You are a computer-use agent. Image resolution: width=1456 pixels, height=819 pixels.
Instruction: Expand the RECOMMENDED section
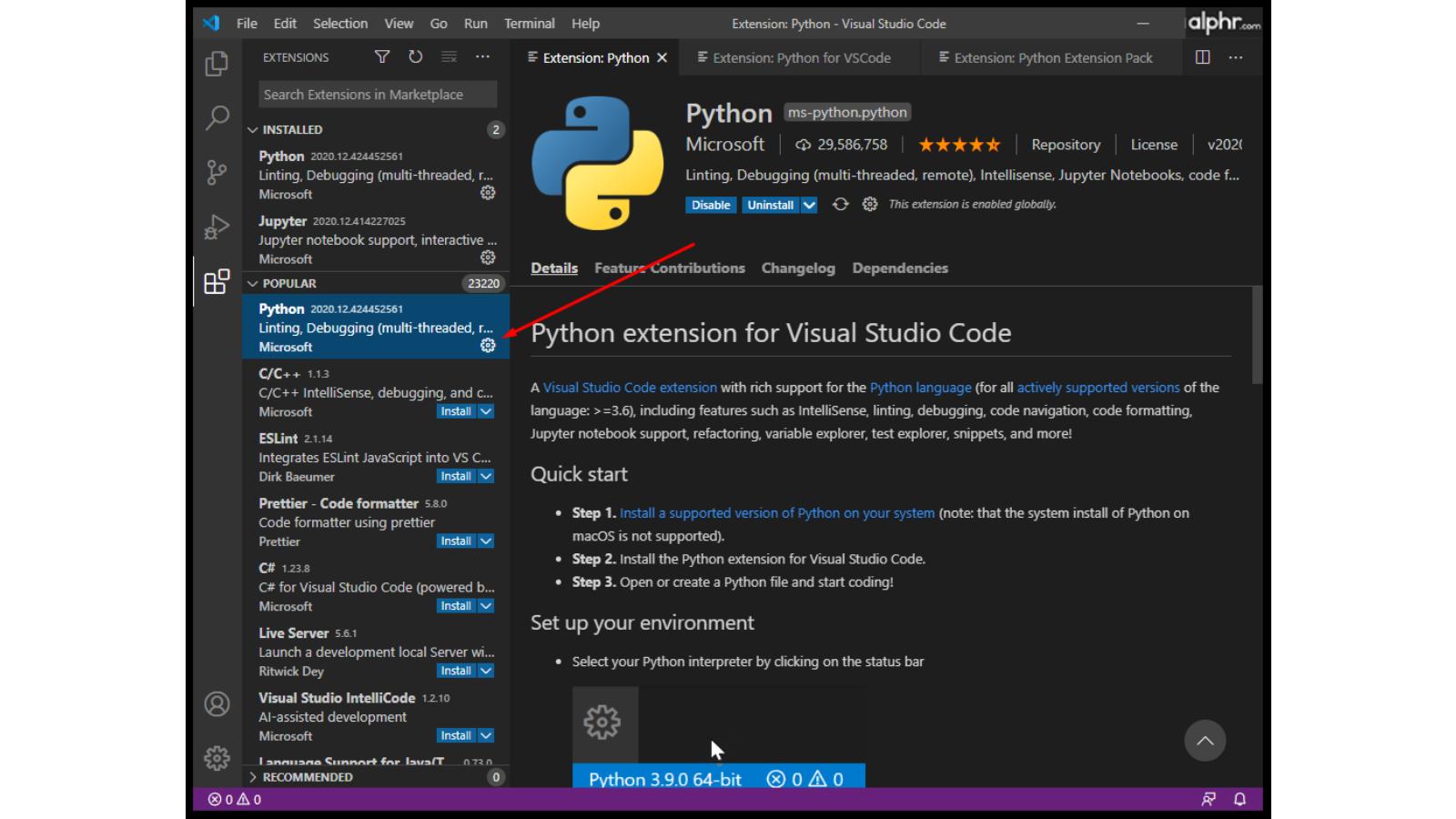click(253, 777)
